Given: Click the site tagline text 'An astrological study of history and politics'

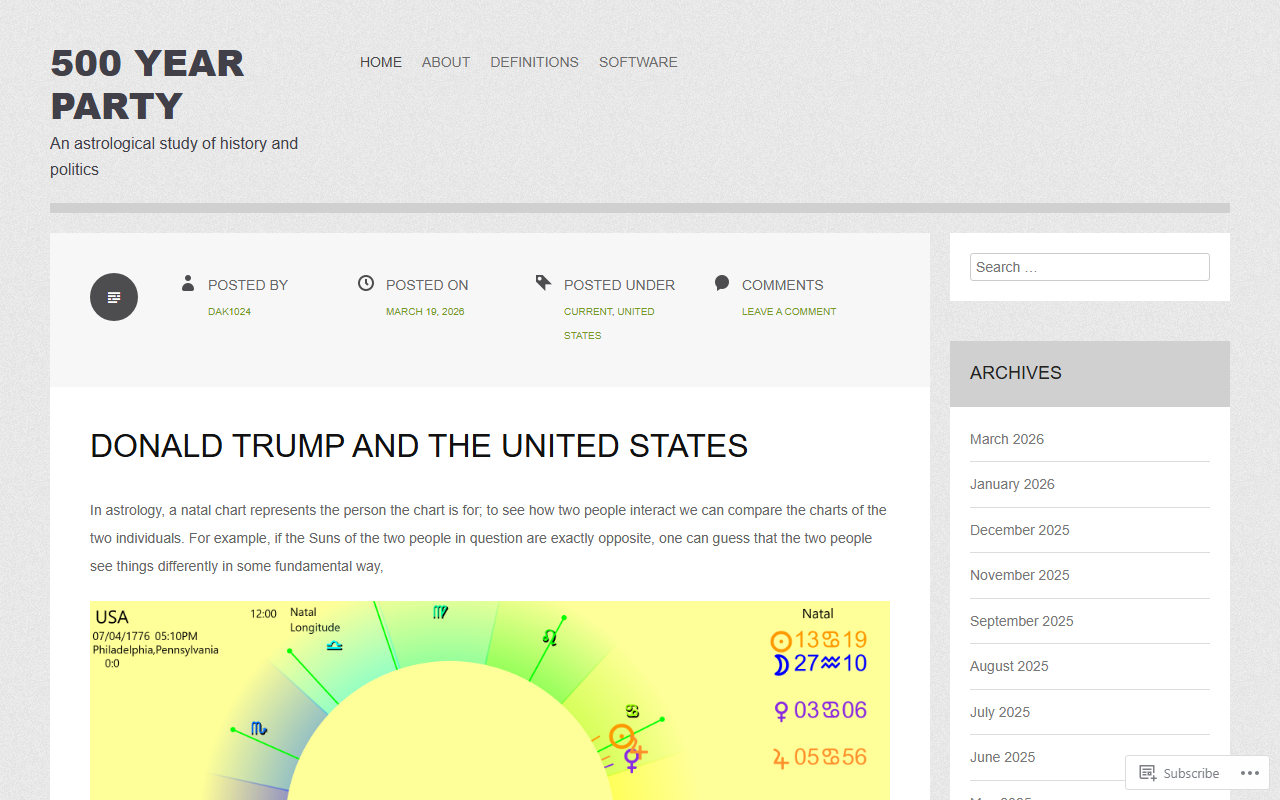Looking at the screenshot, I should click(174, 156).
